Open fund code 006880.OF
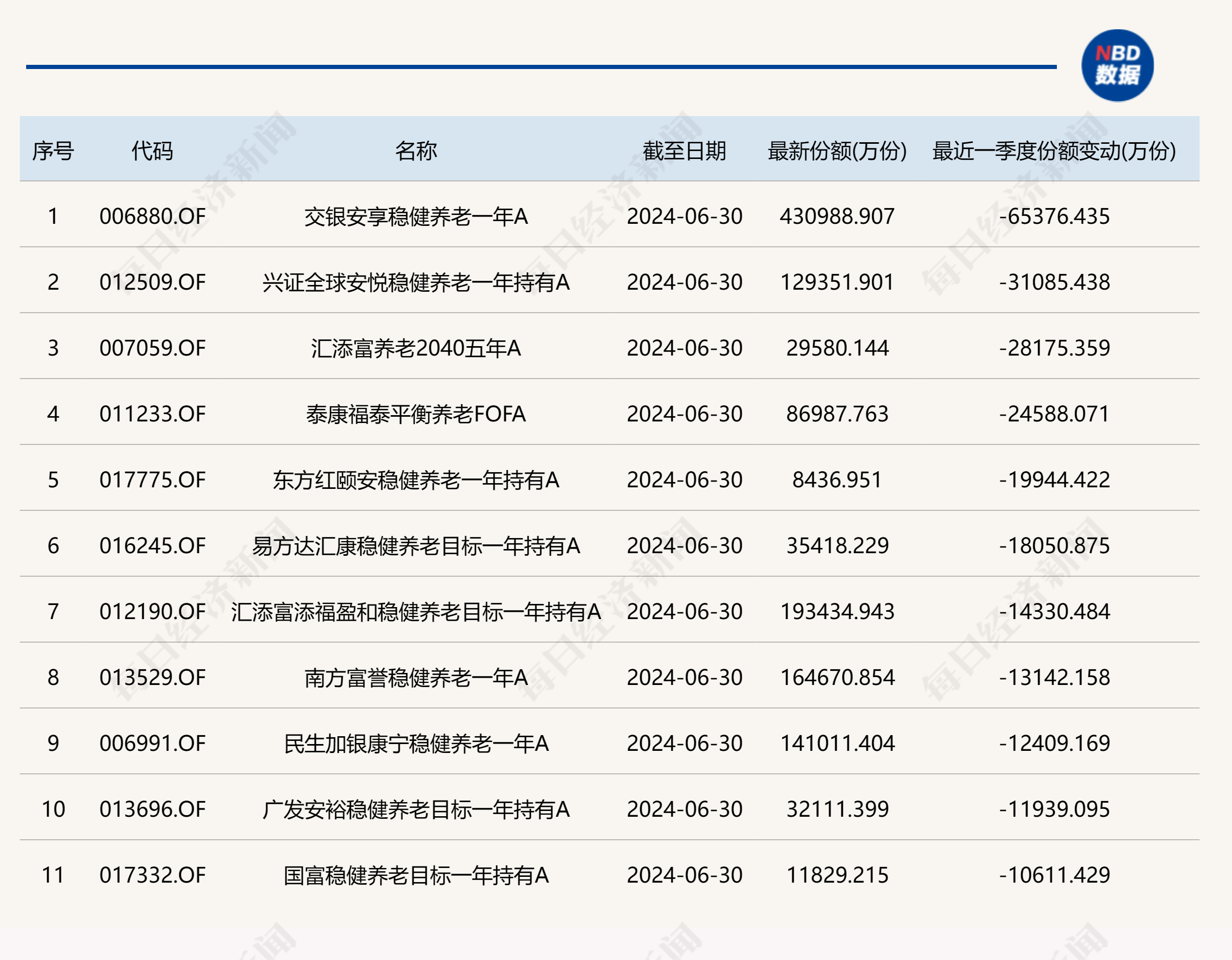This screenshot has height=960, width=1232. 152,216
